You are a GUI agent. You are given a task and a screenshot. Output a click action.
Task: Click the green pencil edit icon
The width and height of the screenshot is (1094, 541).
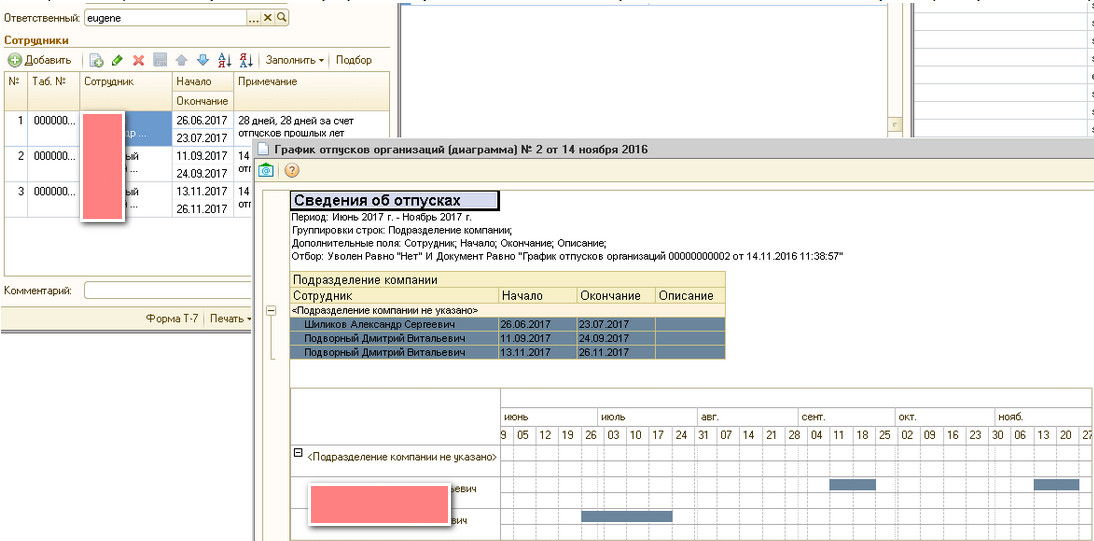point(118,60)
